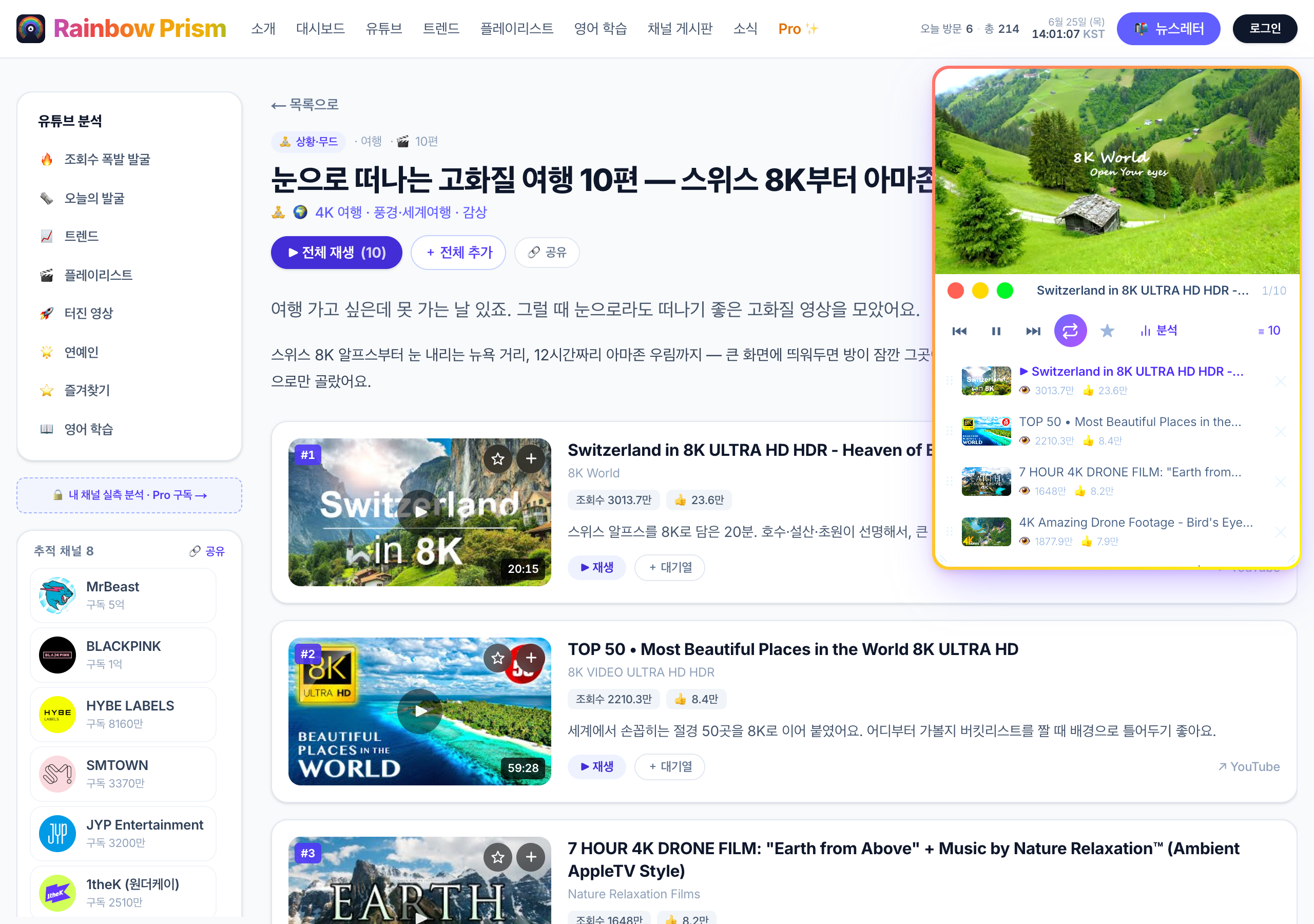The height and width of the screenshot is (924, 1314).
Task: Click 내 채널 실측 분석 Pro 구독 banner
Action: pos(129,495)
